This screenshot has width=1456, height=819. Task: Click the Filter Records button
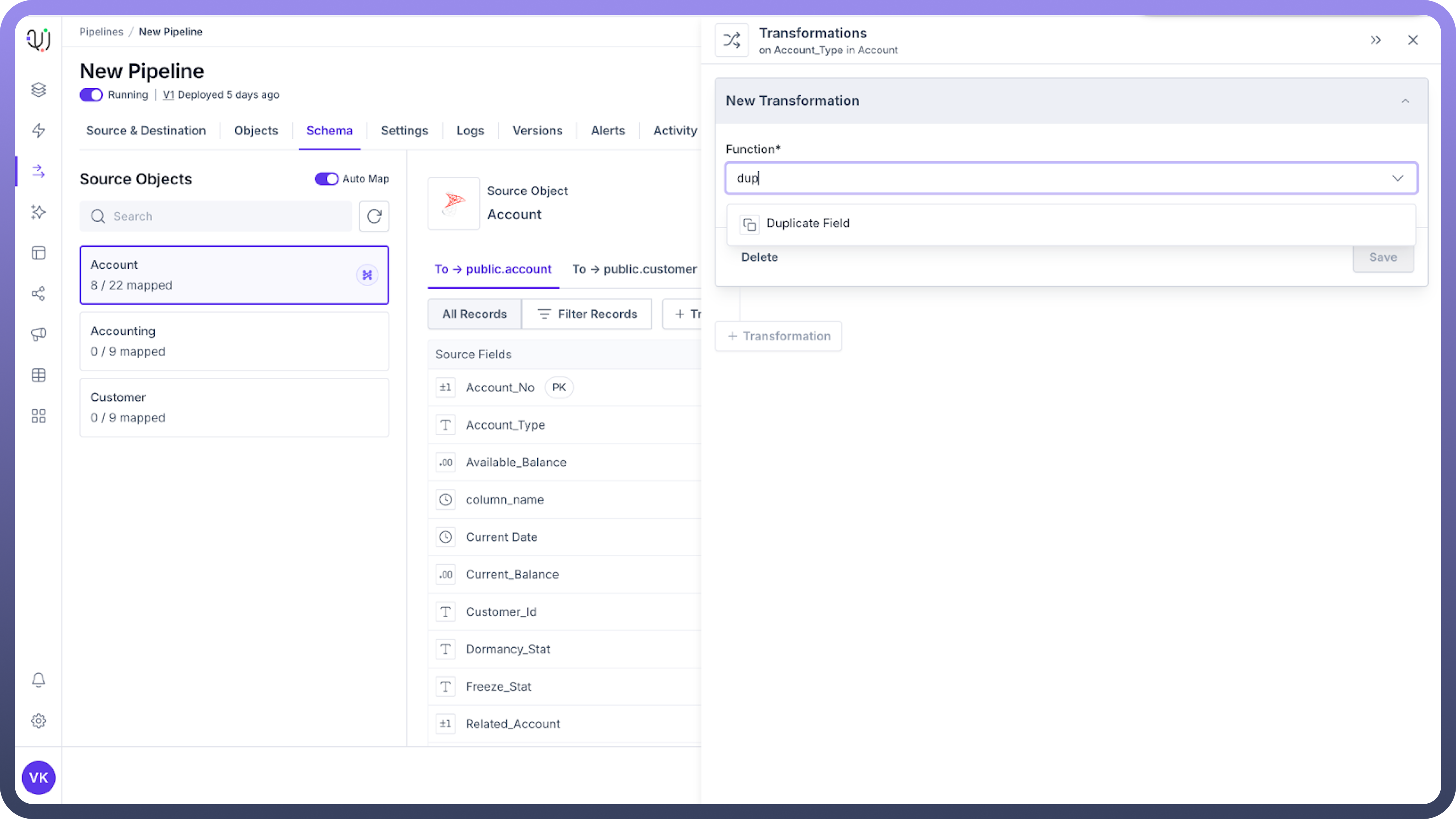coord(587,314)
